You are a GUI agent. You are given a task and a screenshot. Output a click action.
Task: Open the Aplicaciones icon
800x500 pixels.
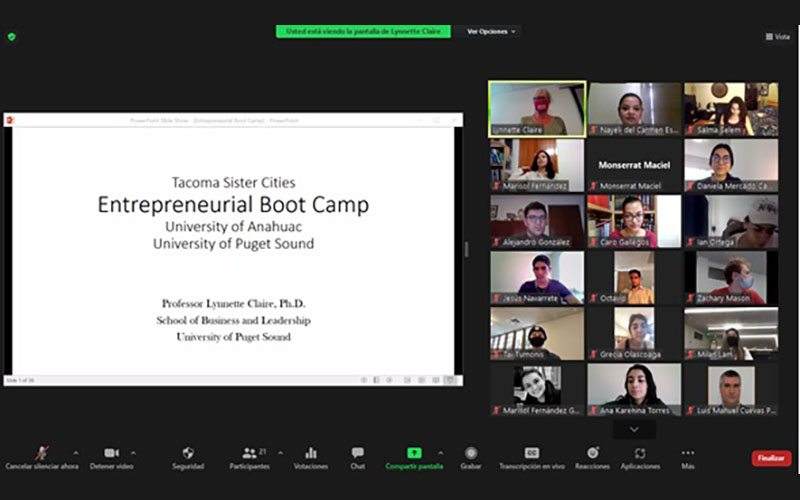click(x=640, y=453)
